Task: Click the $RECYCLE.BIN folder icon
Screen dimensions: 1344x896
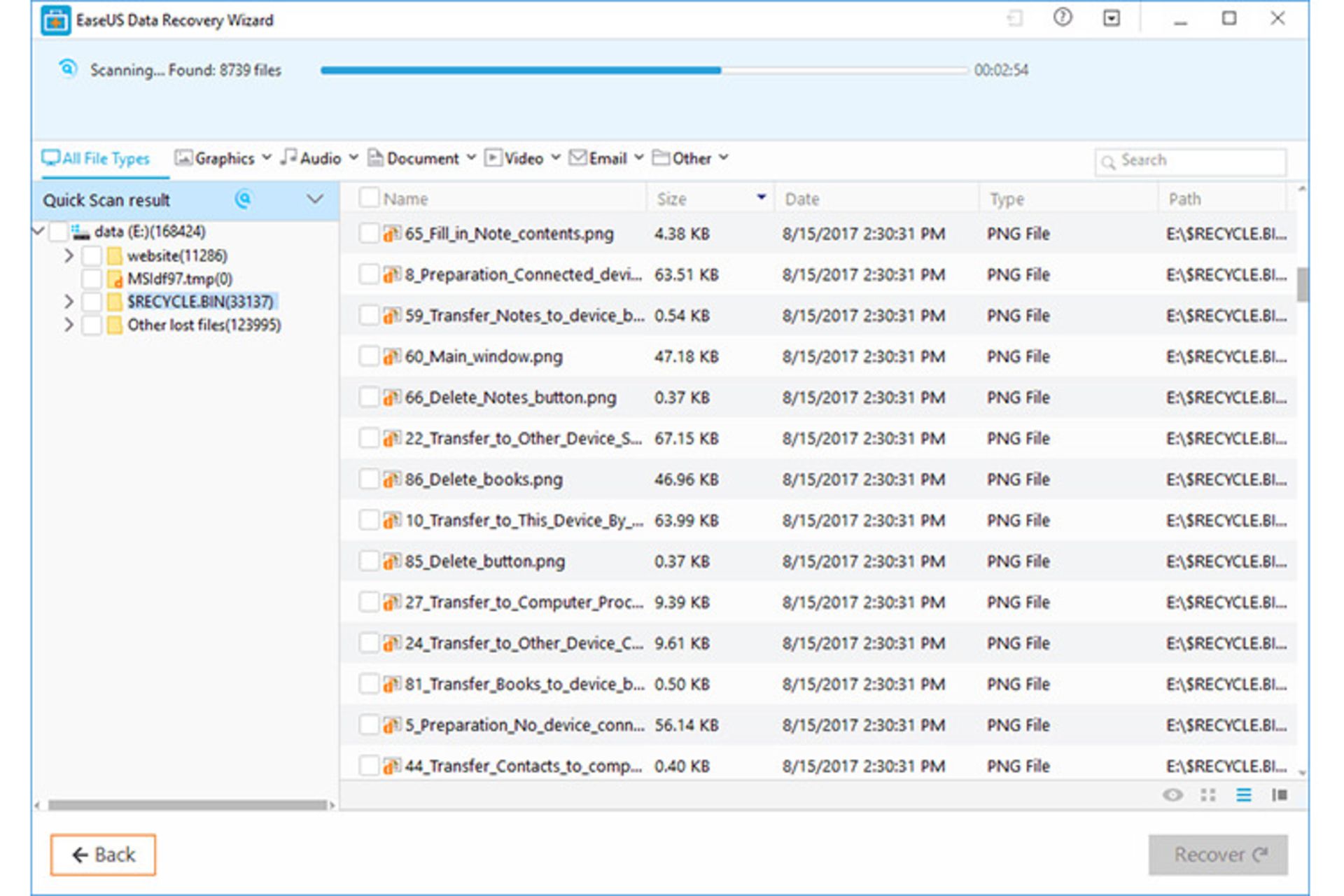Action: pyautogui.click(x=114, y=302)
